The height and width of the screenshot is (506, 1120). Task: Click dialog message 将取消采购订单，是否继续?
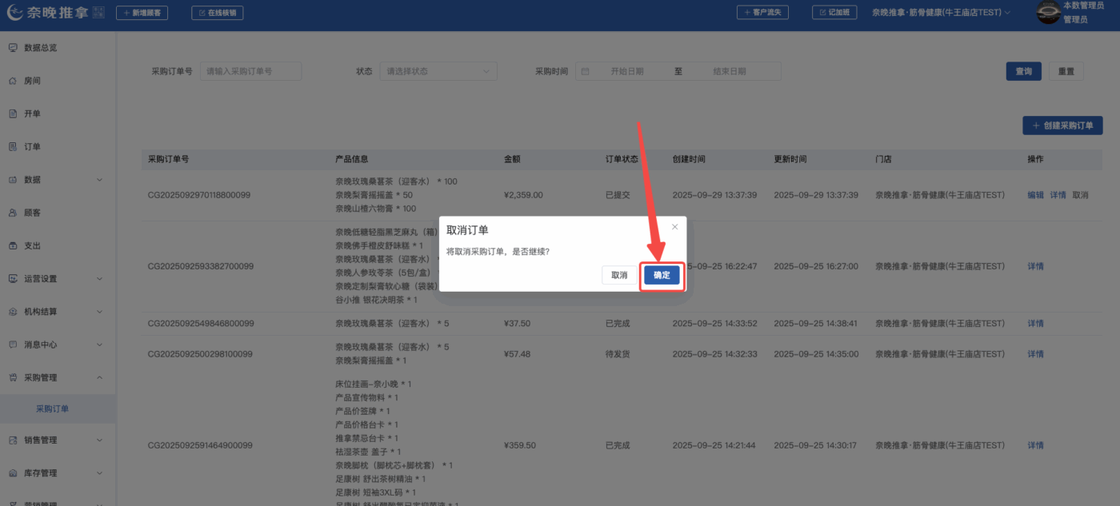coord(498,252)
